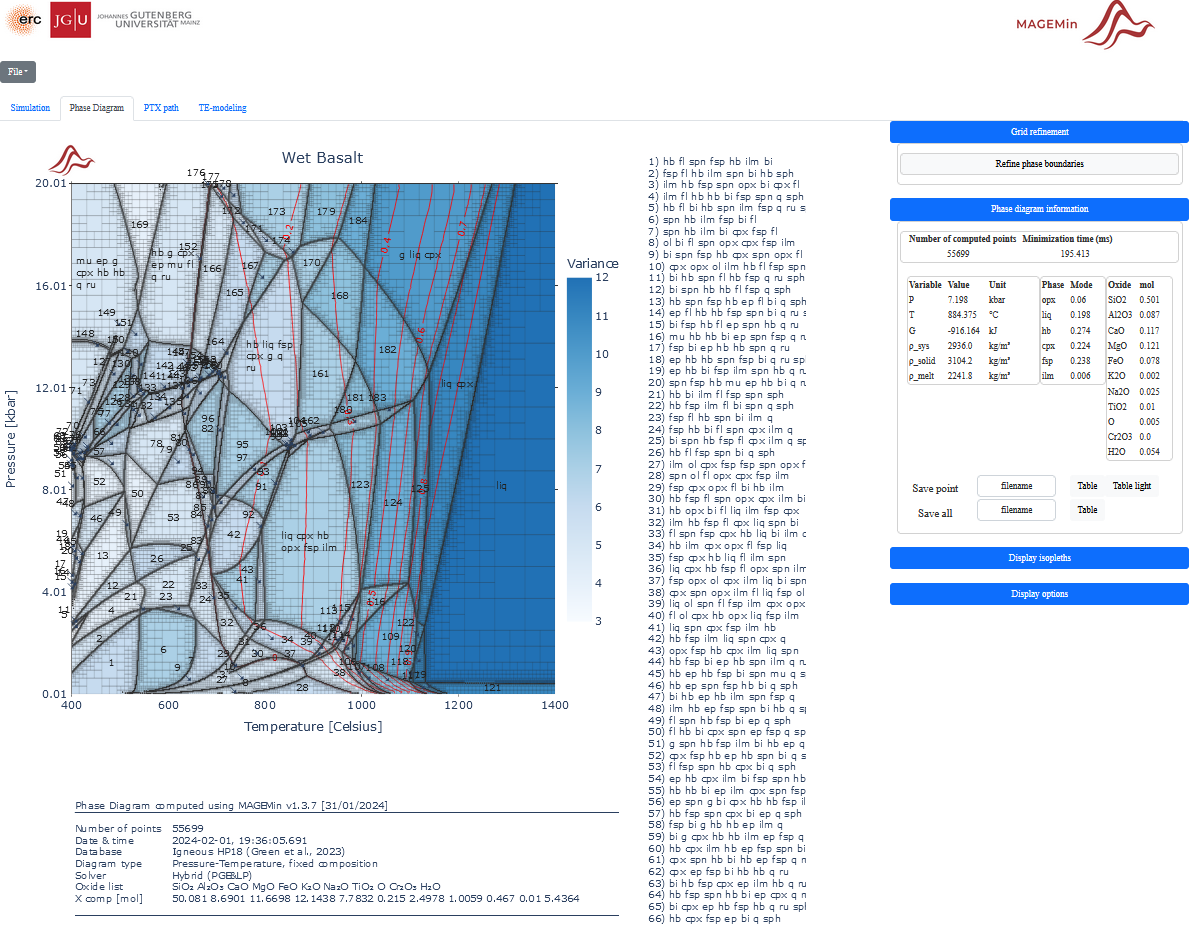Collapse the Grid refinement section
1199x925 pixels.
pos(1039,132)
